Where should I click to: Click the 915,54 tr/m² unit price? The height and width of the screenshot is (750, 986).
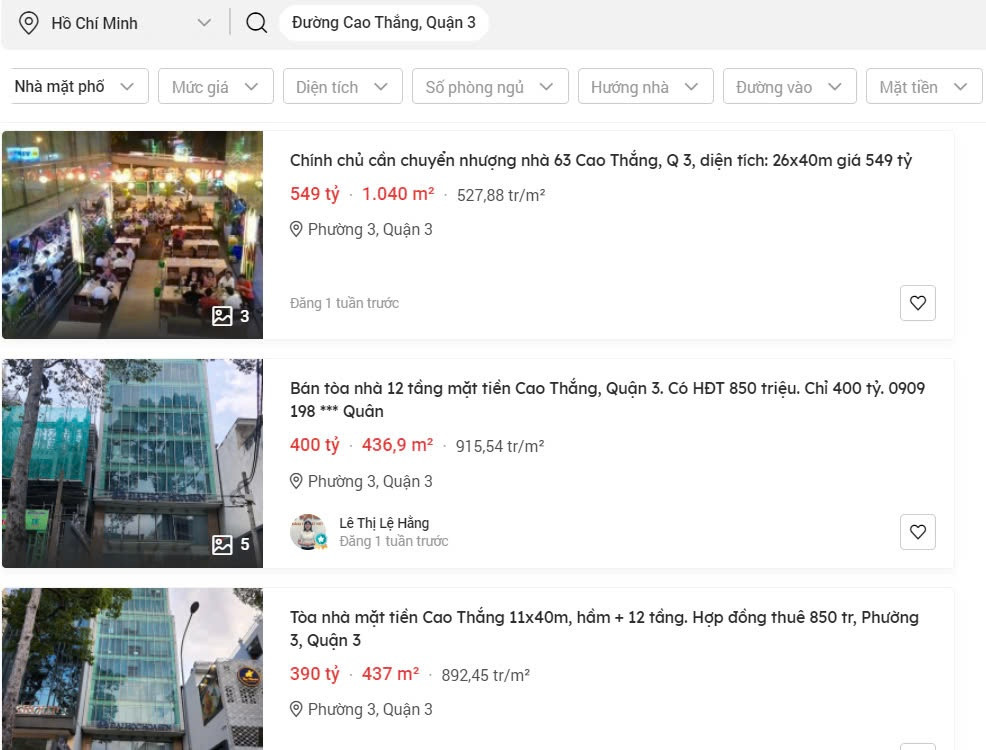[x=500, y=446]
